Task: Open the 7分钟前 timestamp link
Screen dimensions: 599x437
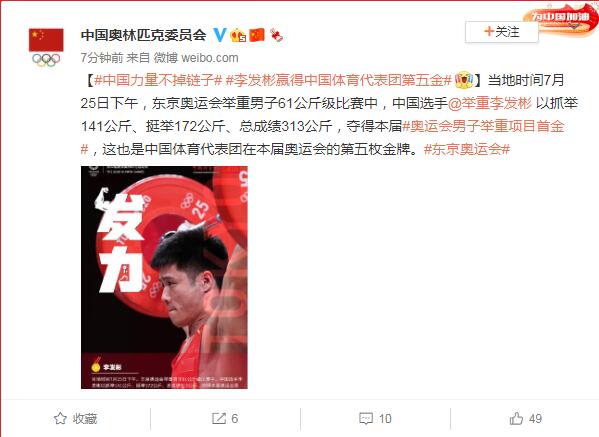Action: 102,58
